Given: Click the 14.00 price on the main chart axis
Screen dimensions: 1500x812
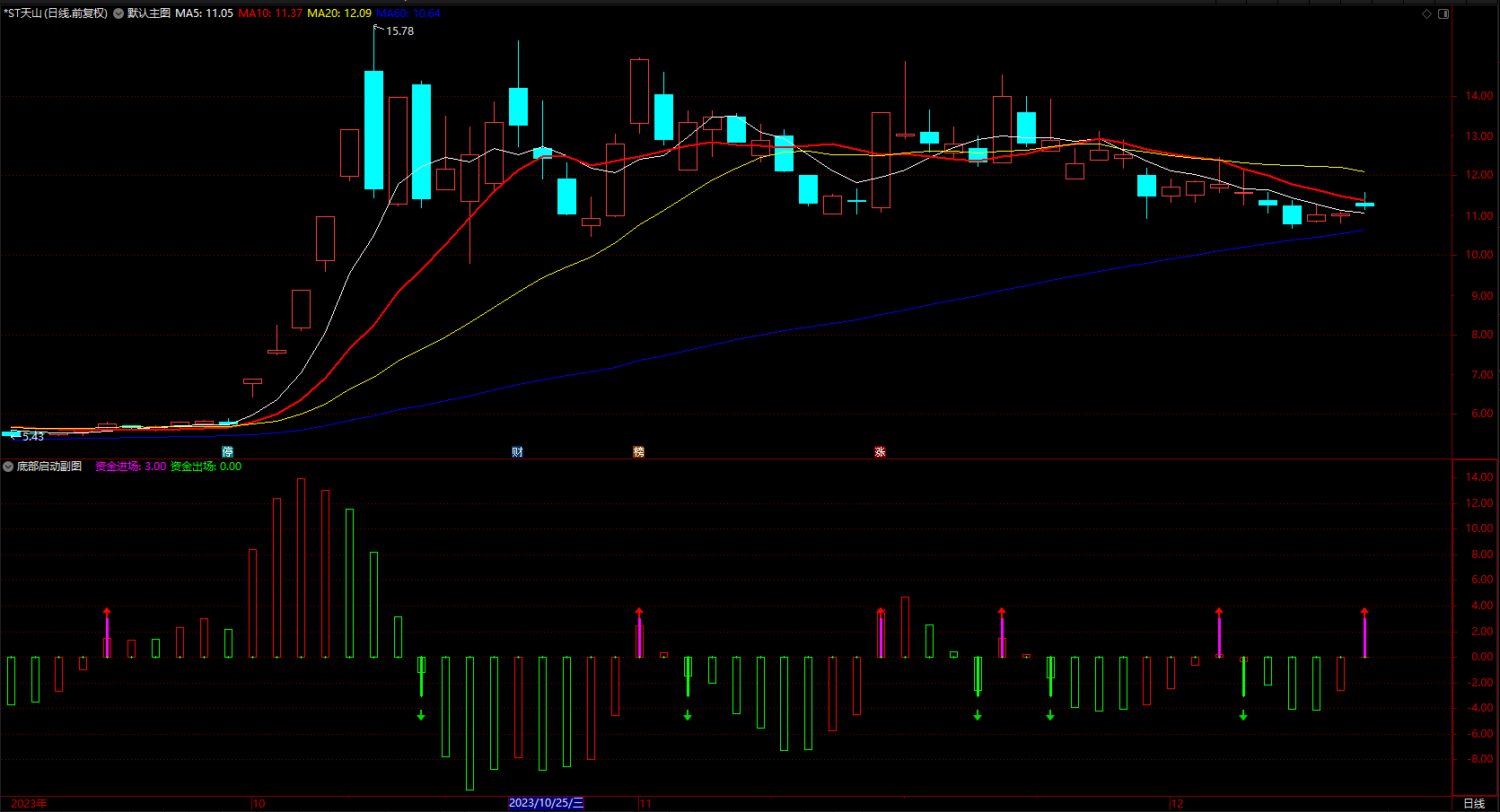Looking at the screenshot, I should click(1479, 96).
